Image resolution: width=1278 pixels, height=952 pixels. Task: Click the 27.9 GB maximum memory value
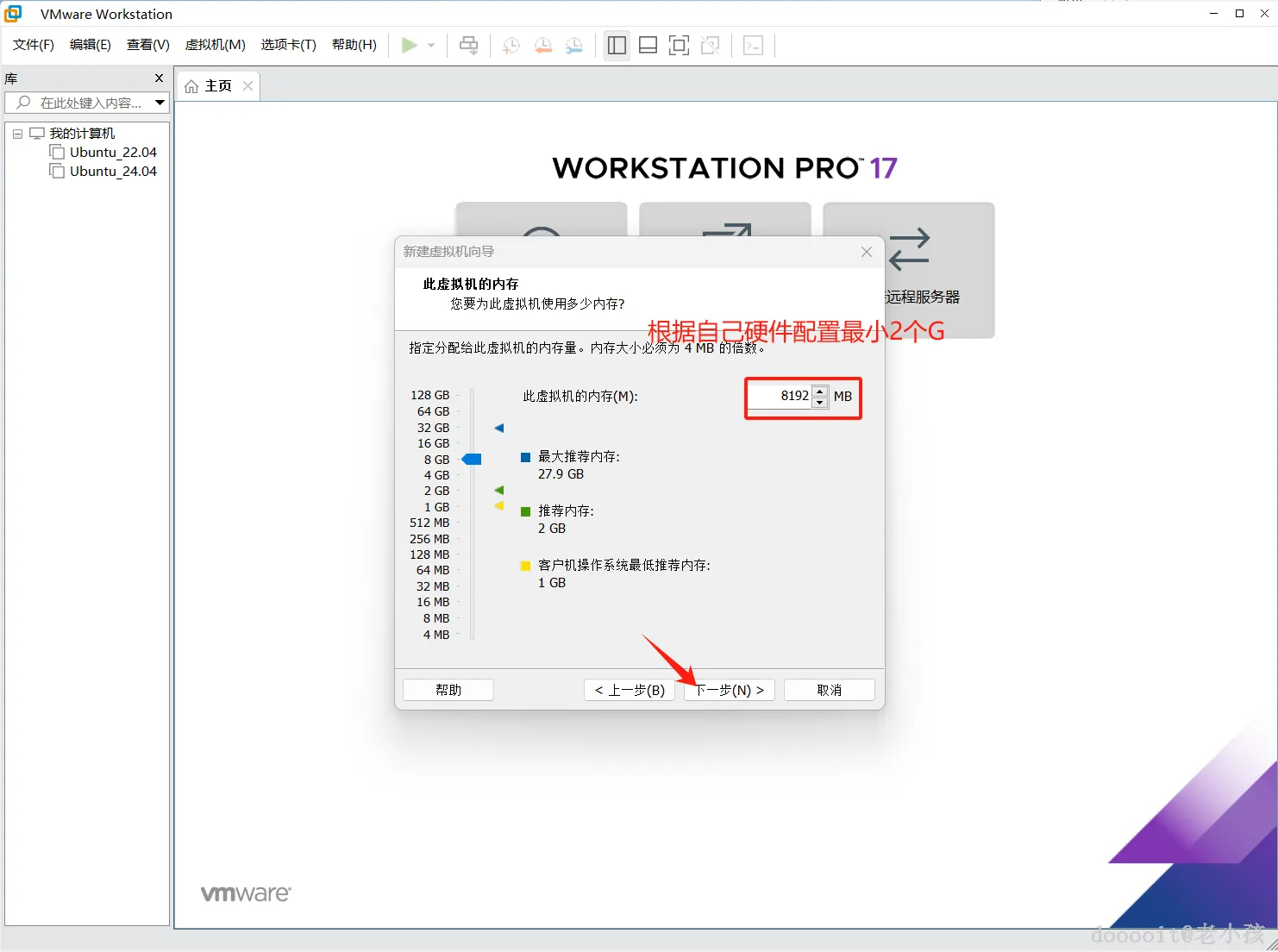pyautogui.click(x=561, y=474)
